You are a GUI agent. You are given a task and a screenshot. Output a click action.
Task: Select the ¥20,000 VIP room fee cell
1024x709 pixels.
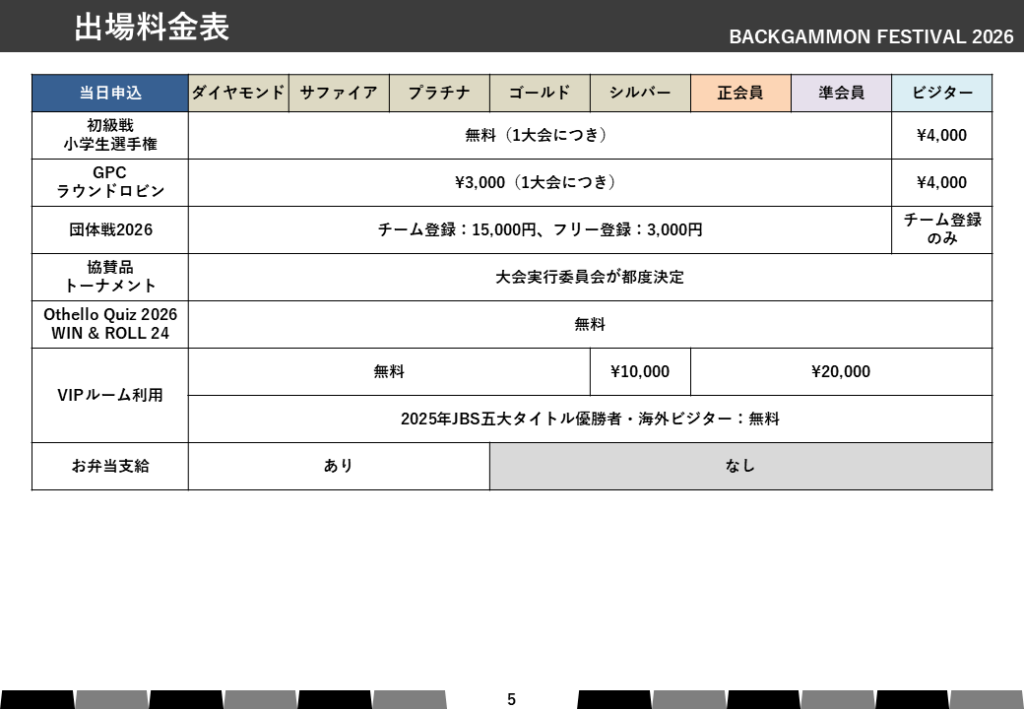click(840, 372)
